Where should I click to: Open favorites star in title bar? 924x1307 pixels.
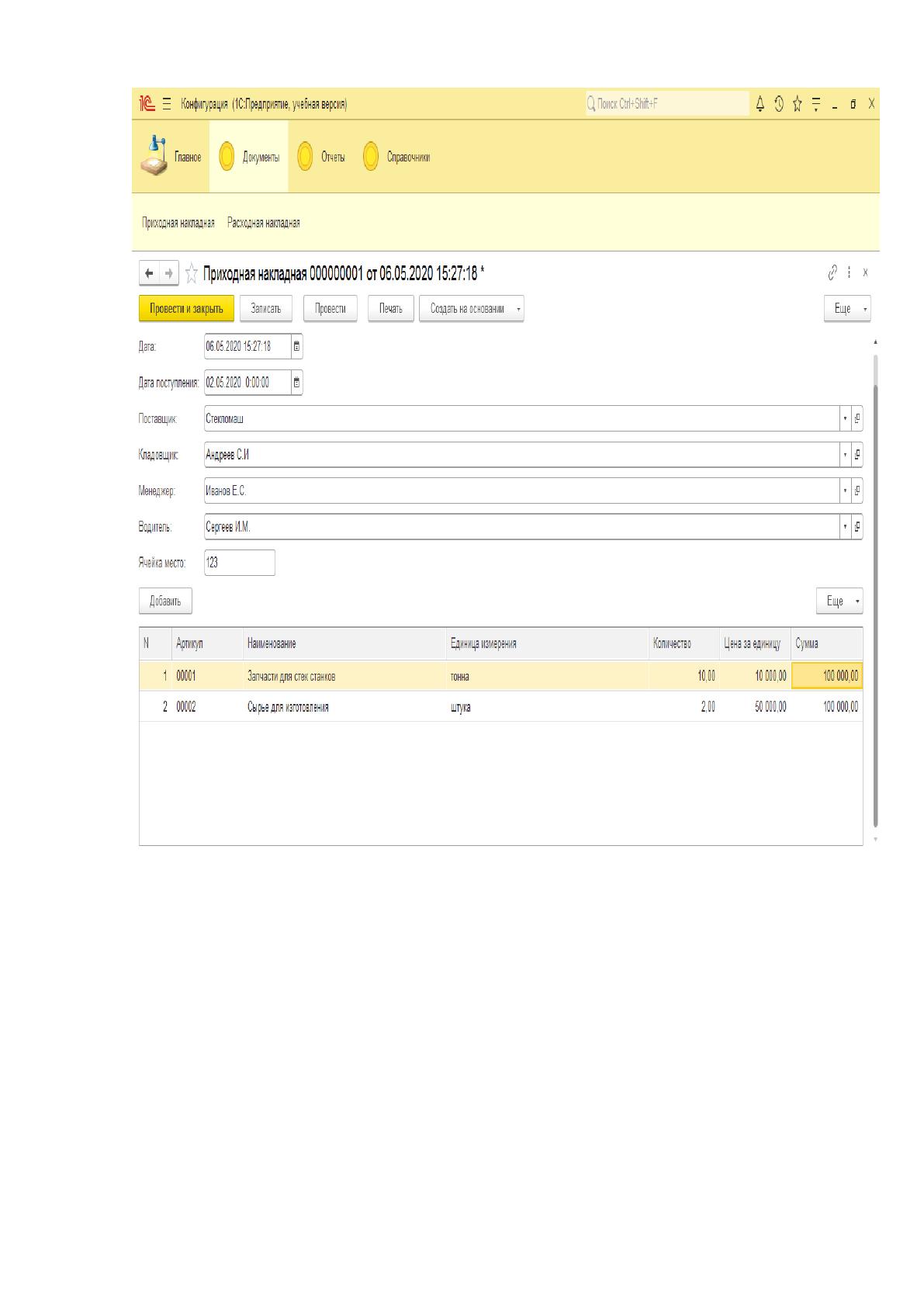797,103
